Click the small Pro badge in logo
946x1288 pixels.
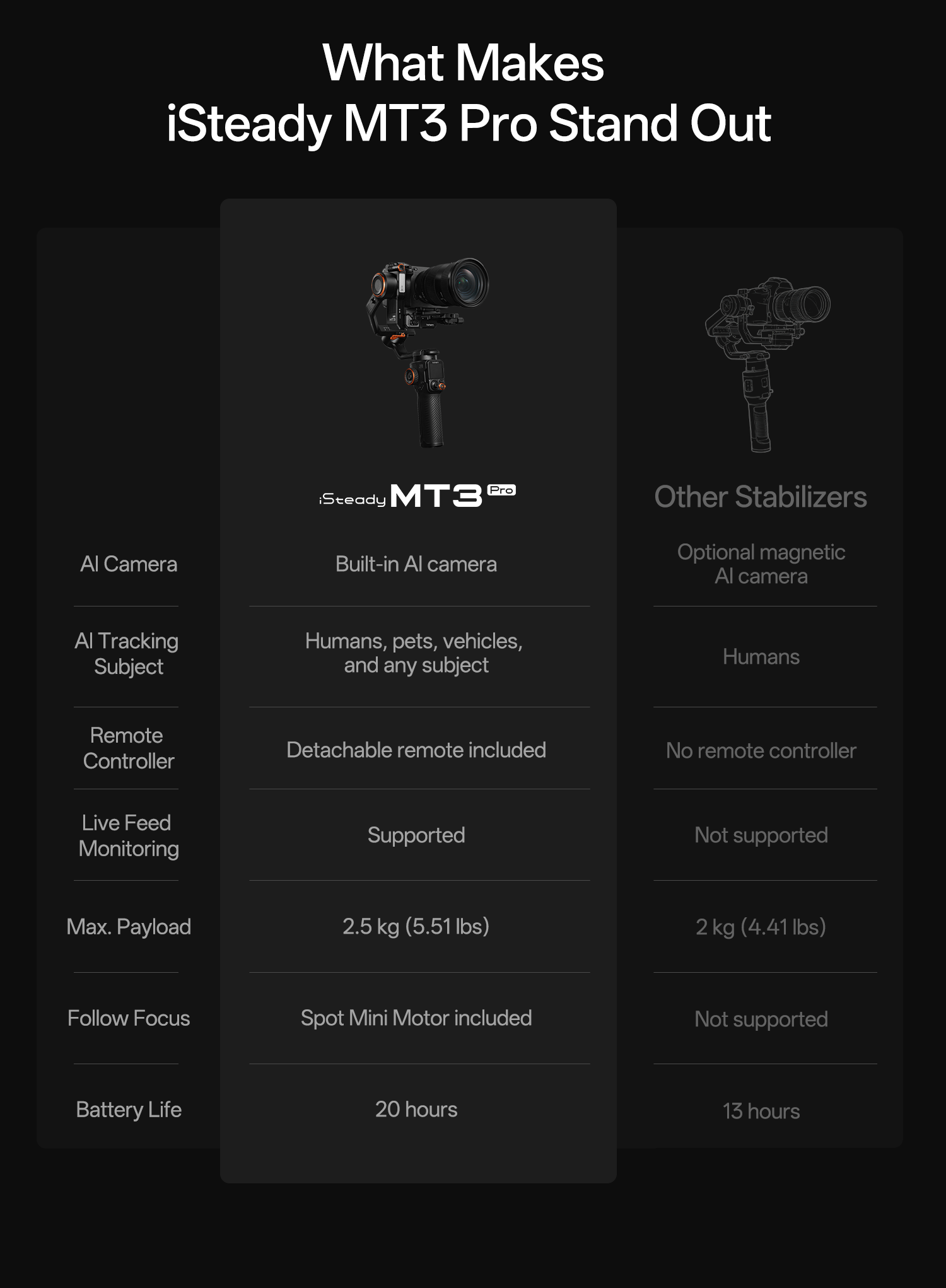click(x=502, y=490)
